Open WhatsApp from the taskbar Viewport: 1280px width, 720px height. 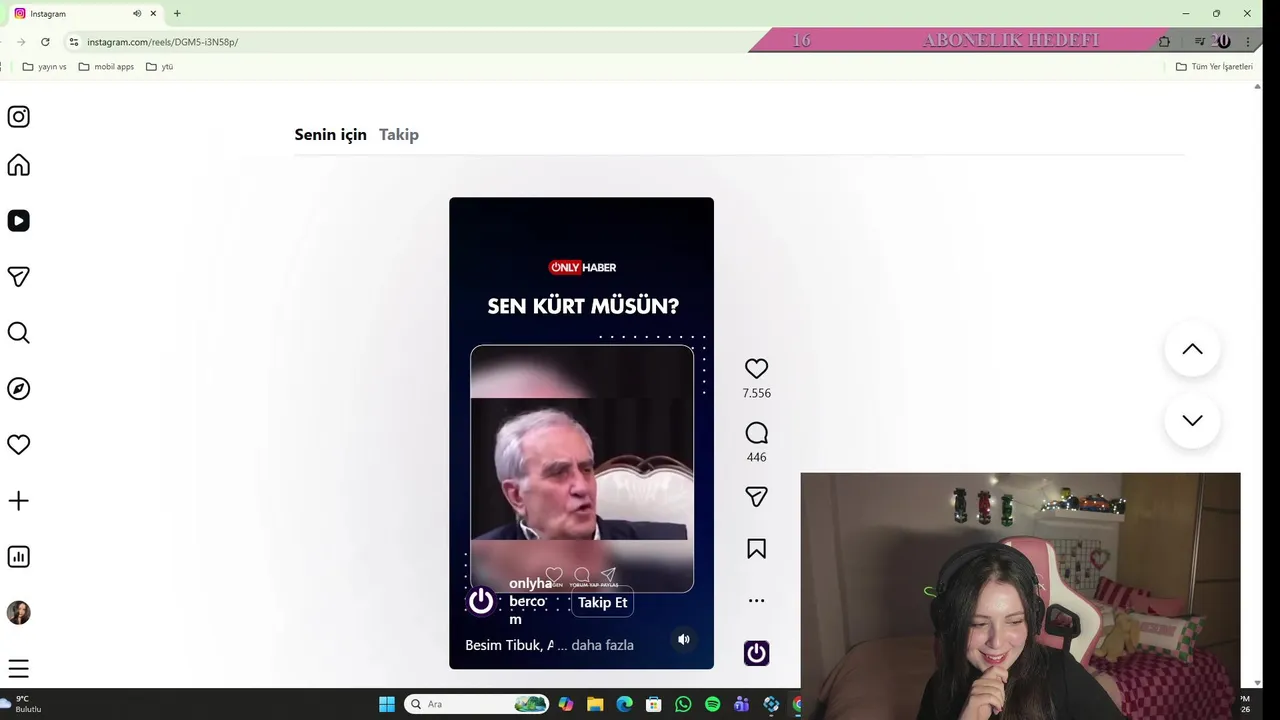coord(683,704)
